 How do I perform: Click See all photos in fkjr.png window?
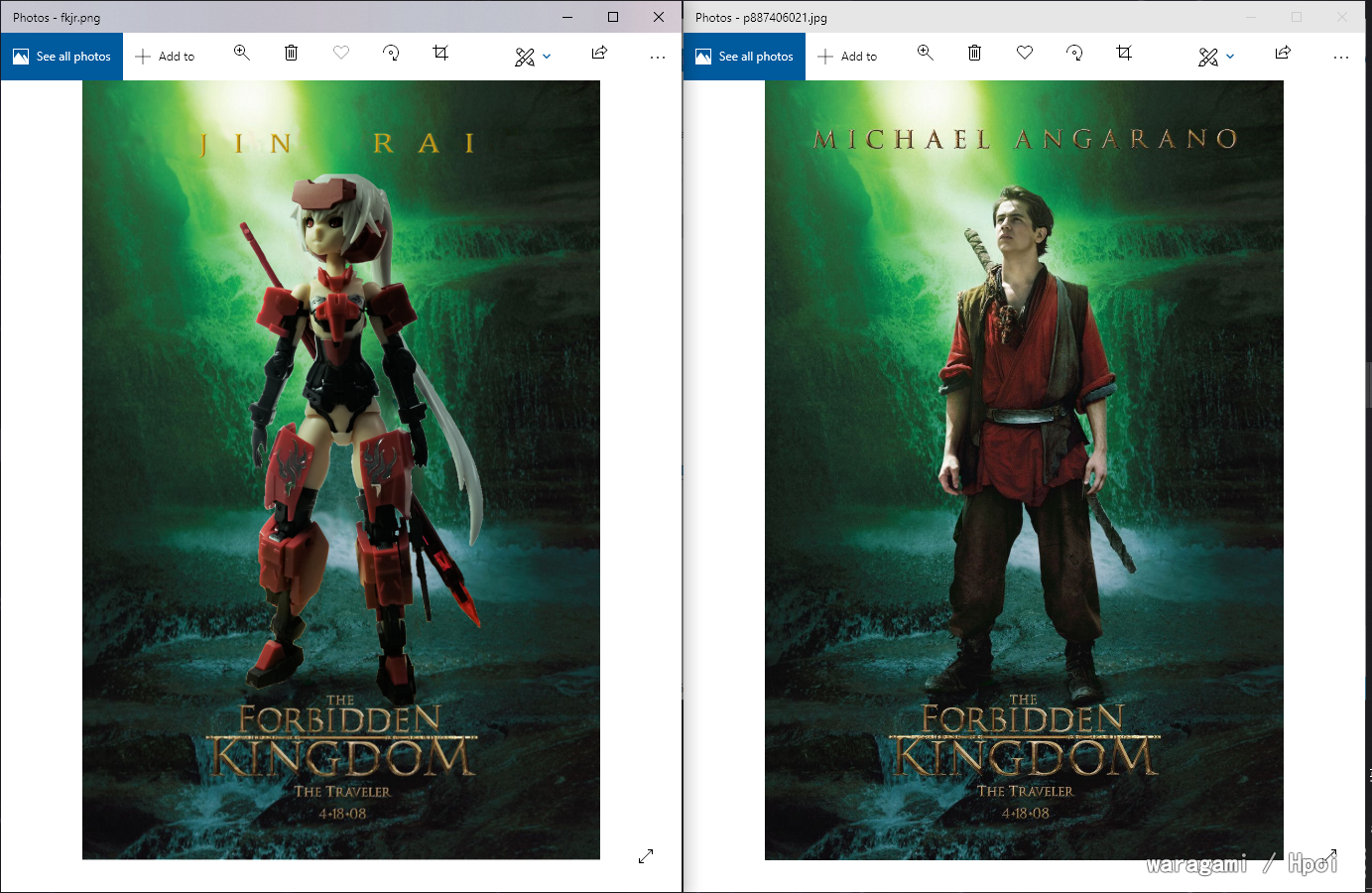(x=62, y=57)
